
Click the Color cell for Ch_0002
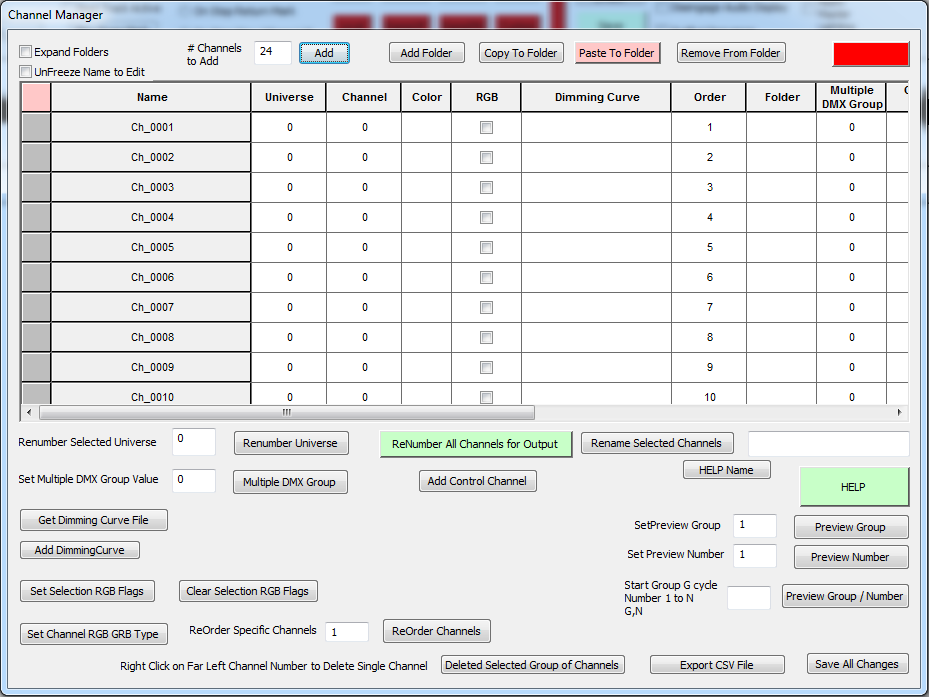click(427, 158)
